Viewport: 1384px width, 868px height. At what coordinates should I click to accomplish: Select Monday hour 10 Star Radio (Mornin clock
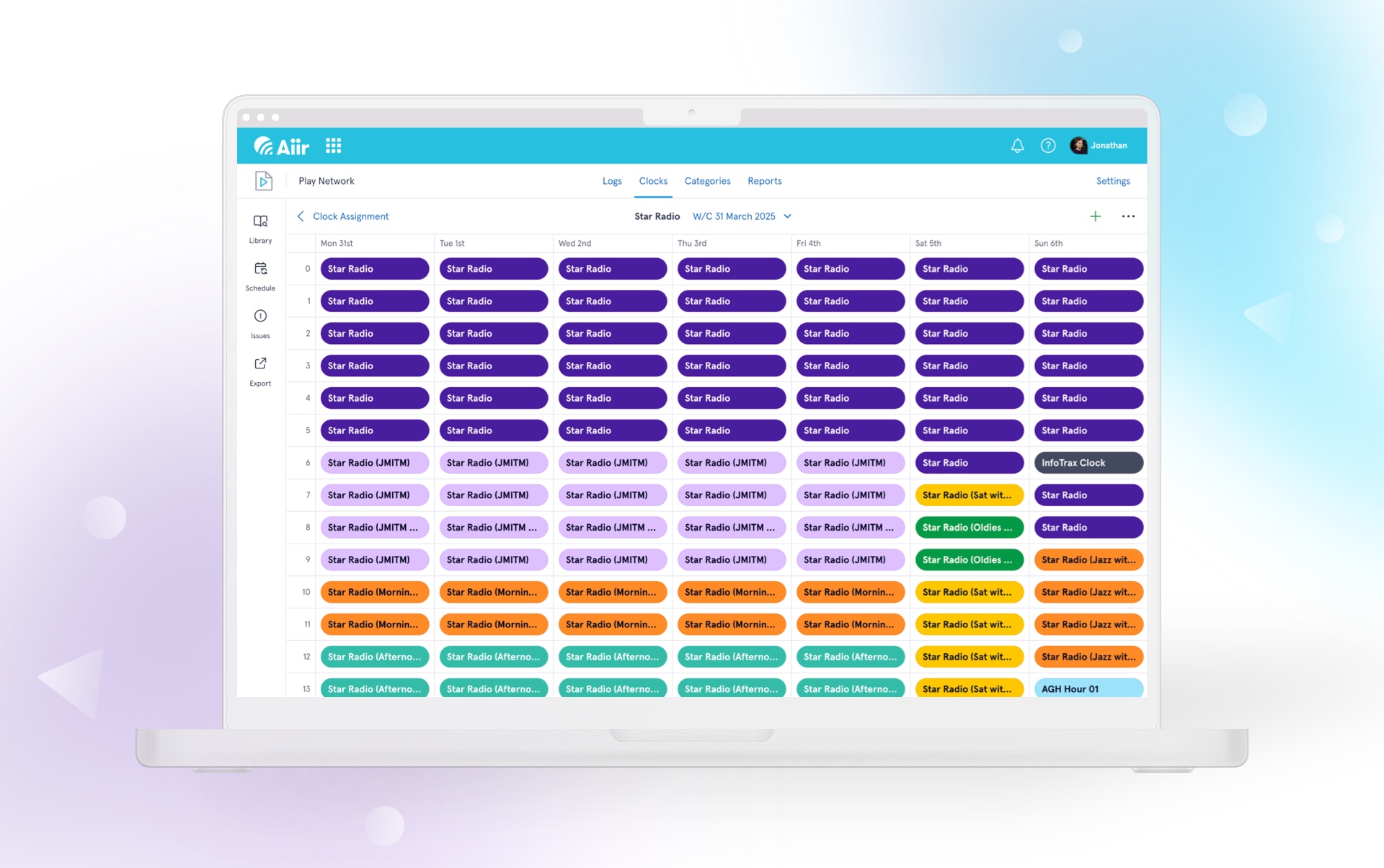(375, 592)
